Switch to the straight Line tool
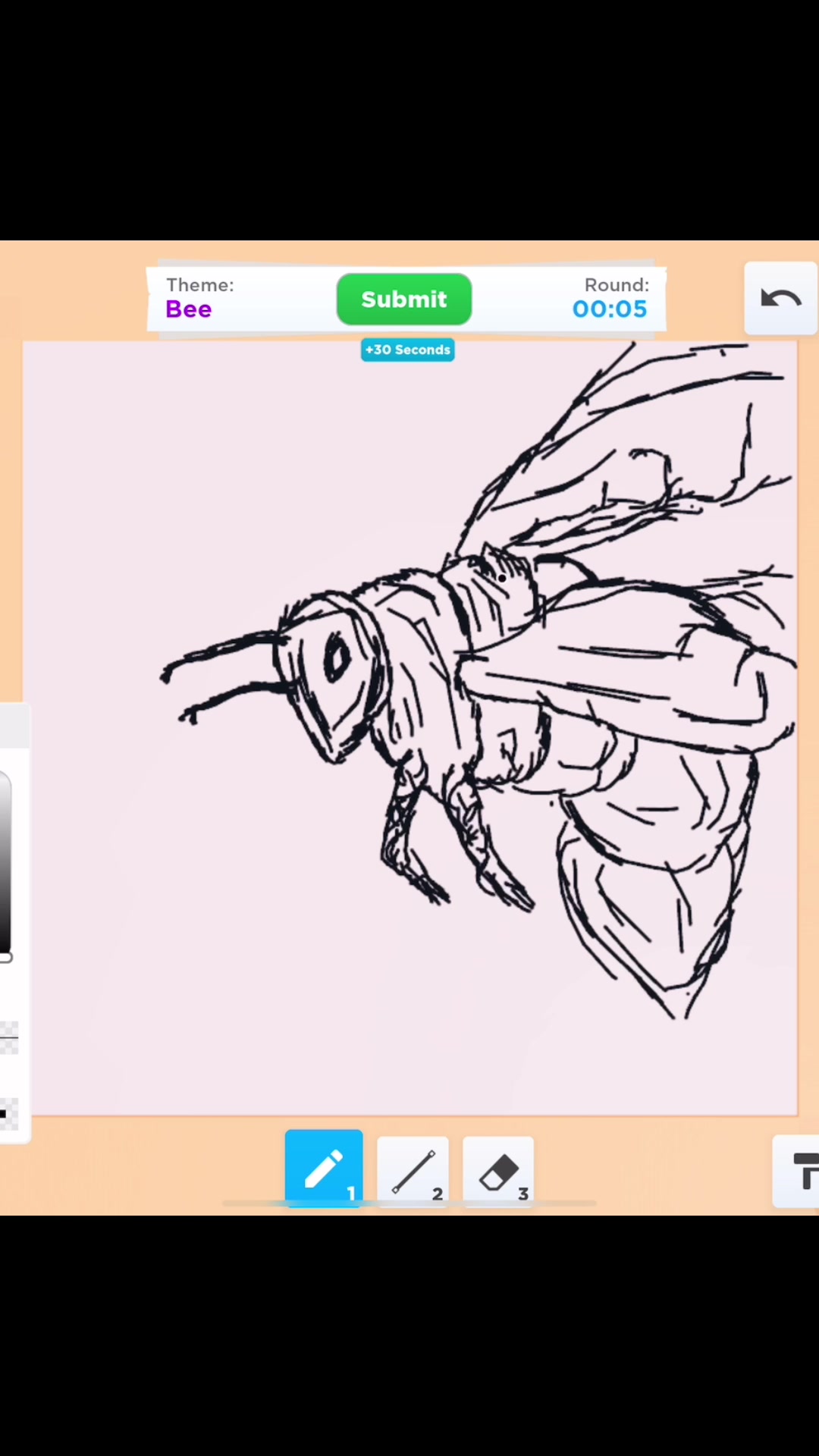 point(413,1171)
